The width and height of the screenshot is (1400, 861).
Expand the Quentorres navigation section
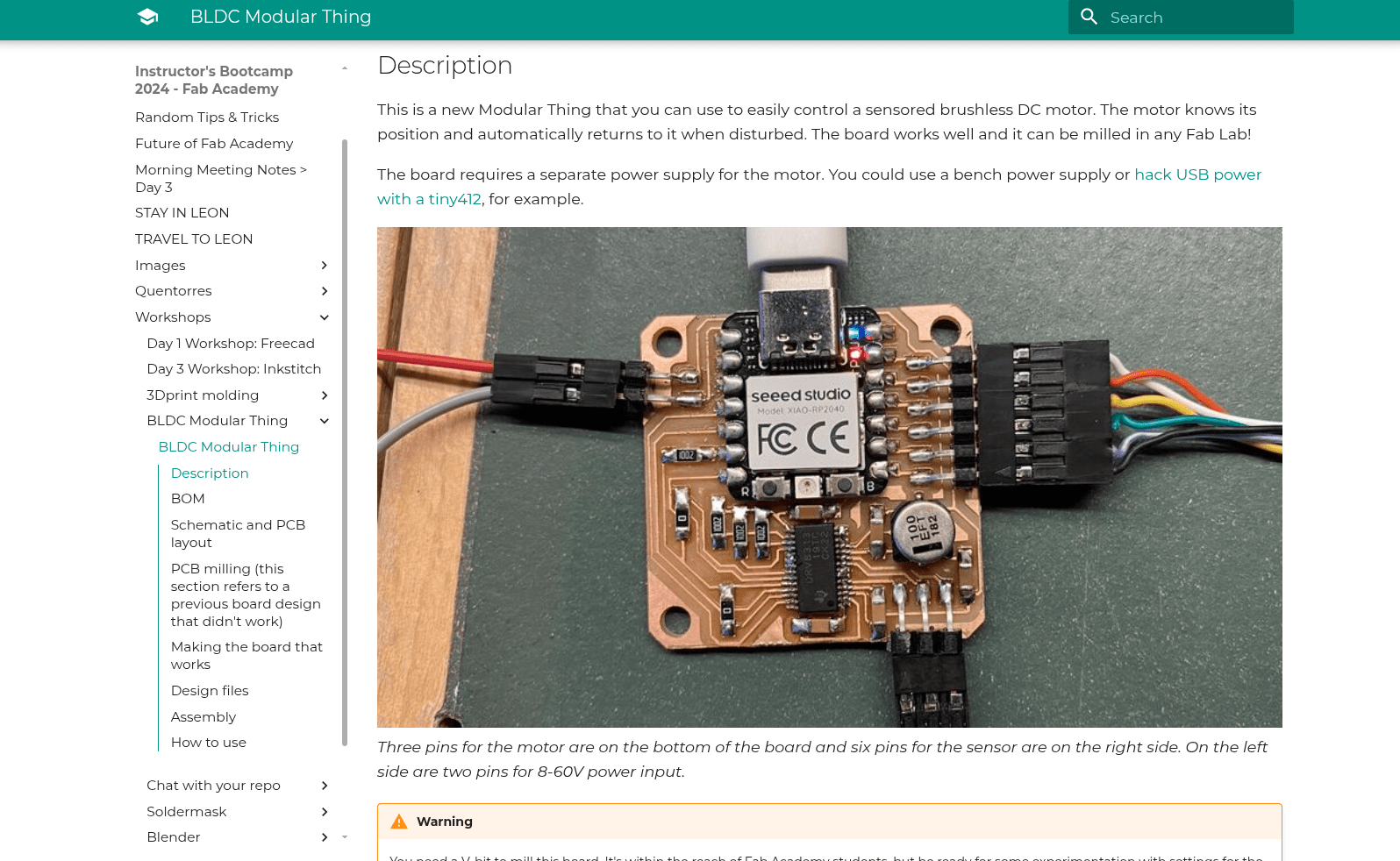[325, 291]
